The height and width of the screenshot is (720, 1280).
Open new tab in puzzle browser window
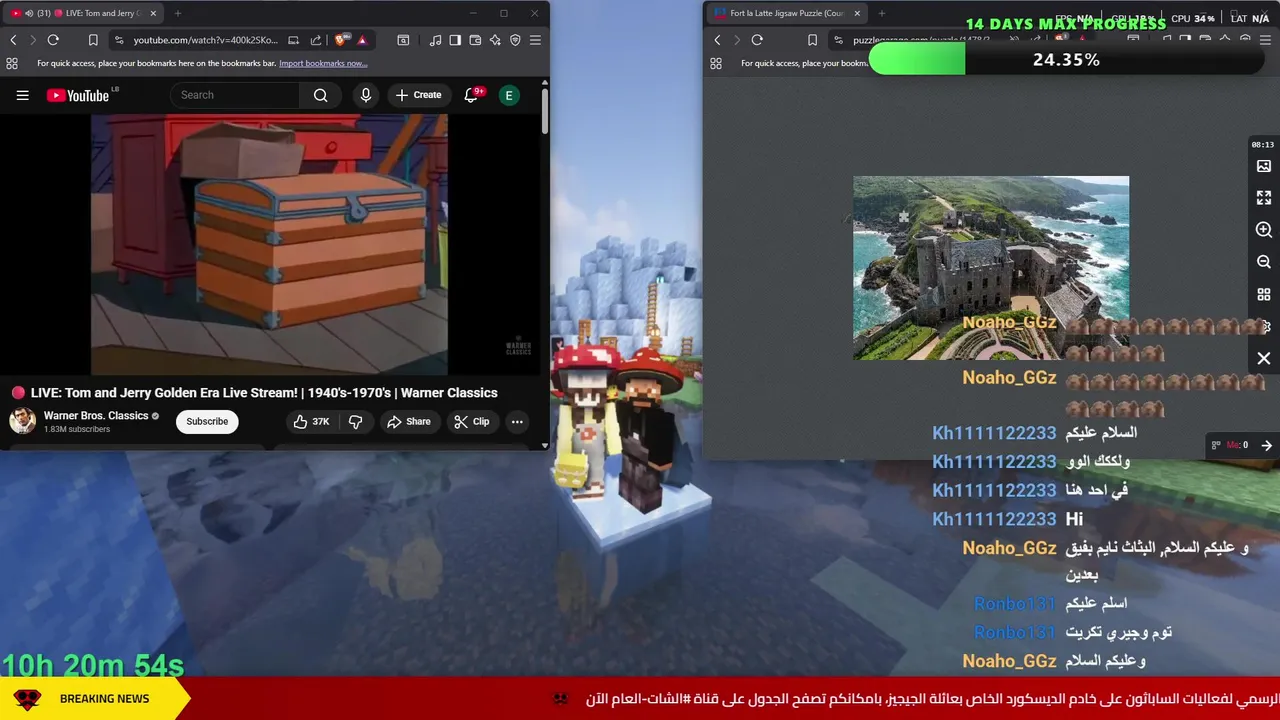882,13
